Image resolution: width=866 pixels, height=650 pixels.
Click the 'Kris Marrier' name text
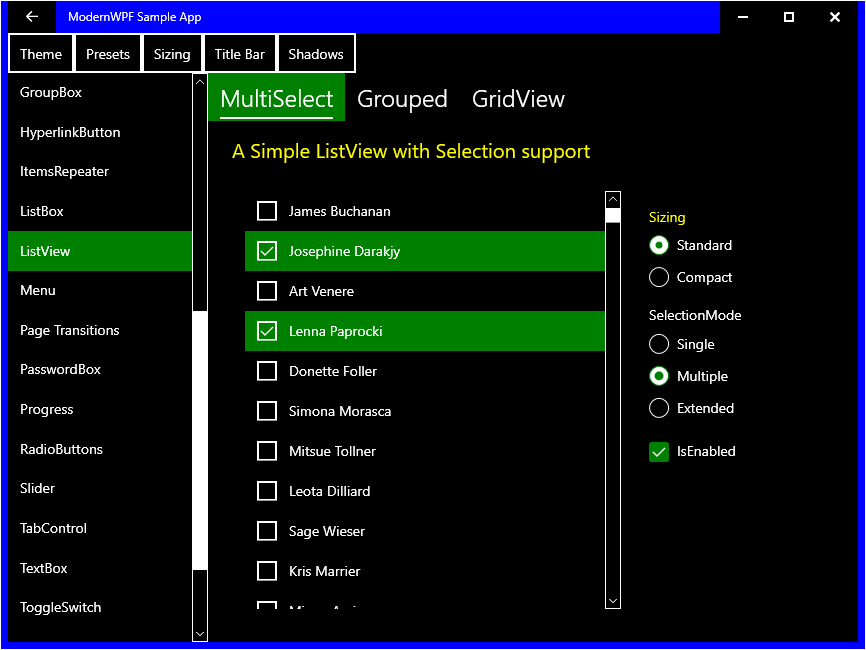[x=324, y=571]
